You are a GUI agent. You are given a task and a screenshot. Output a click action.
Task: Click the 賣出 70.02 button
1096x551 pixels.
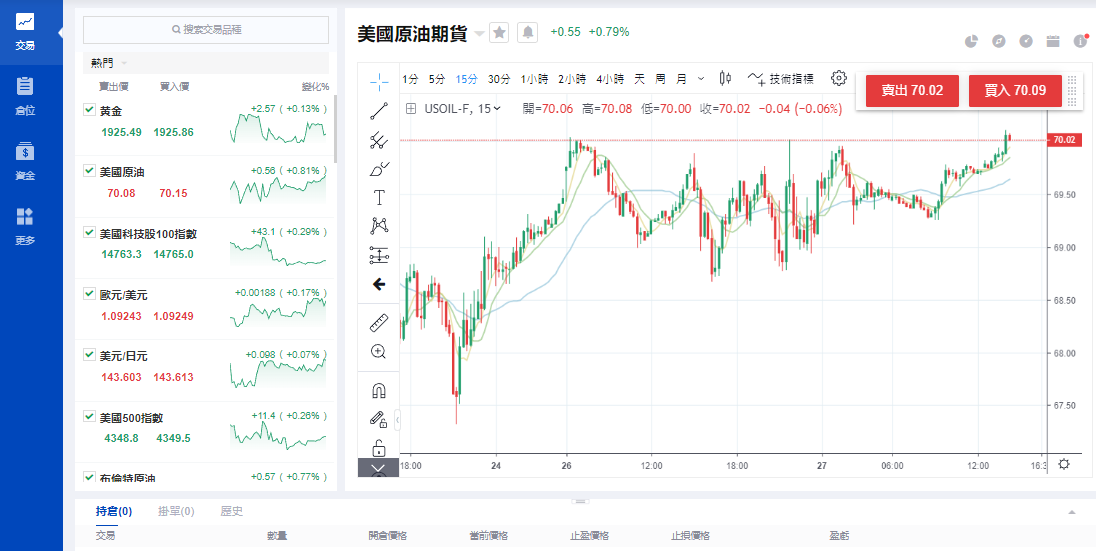coord(911,91)
